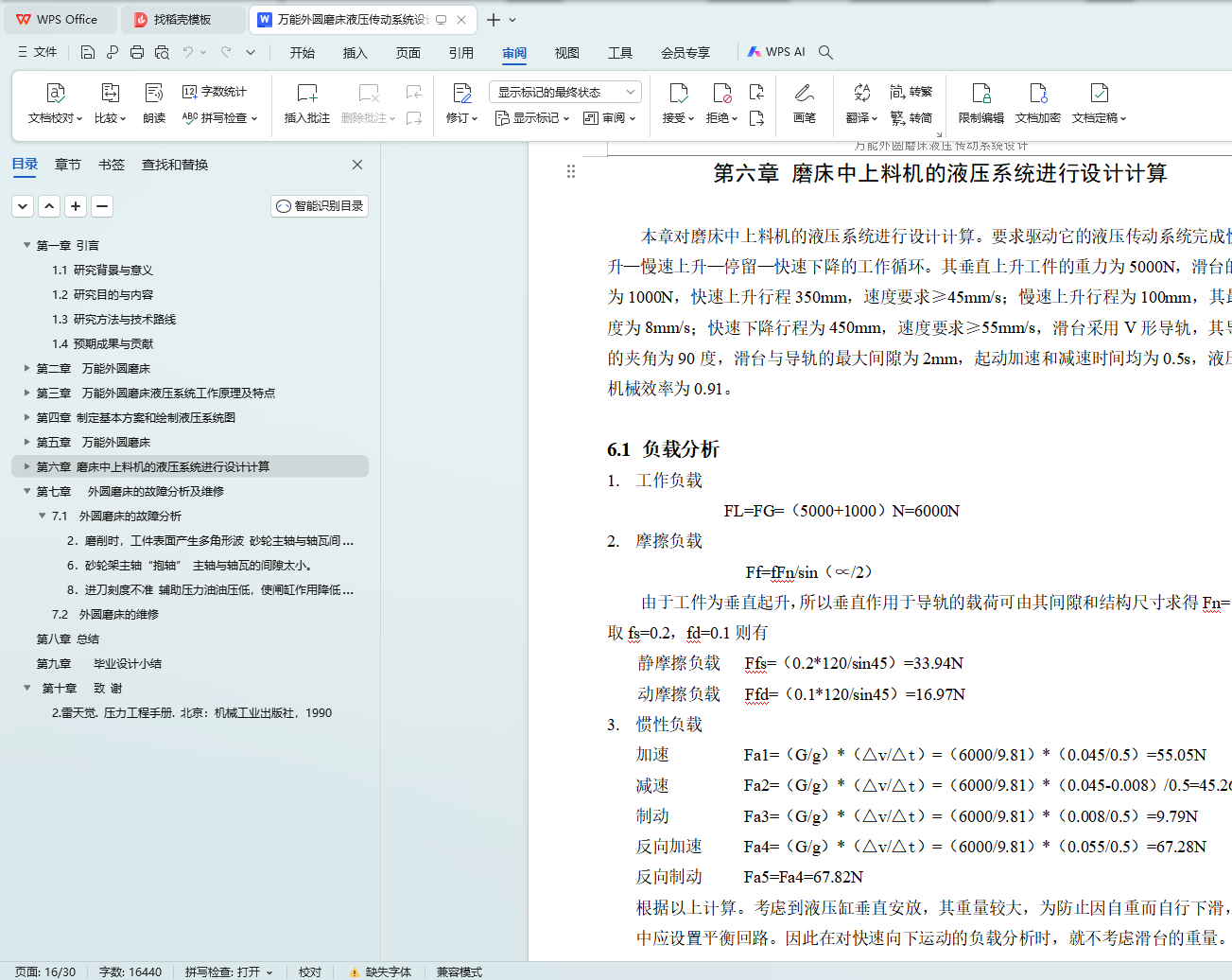Click 缺失字体 warning in status bar
Screen dimensions: 1232x980
point(380,971)
